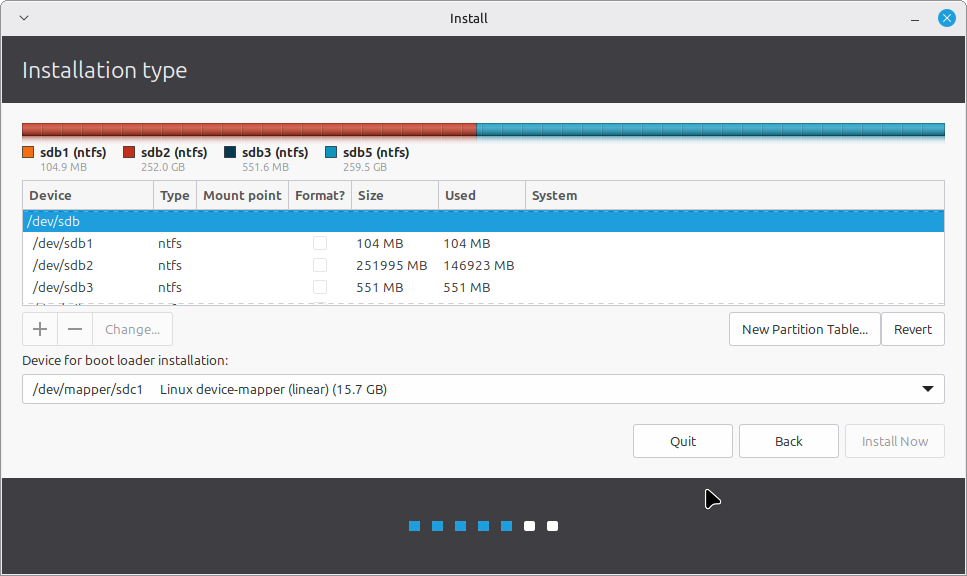Click the 251995 MB size value
This screenshot has height=576, width=967.
(x=392, y=265)
